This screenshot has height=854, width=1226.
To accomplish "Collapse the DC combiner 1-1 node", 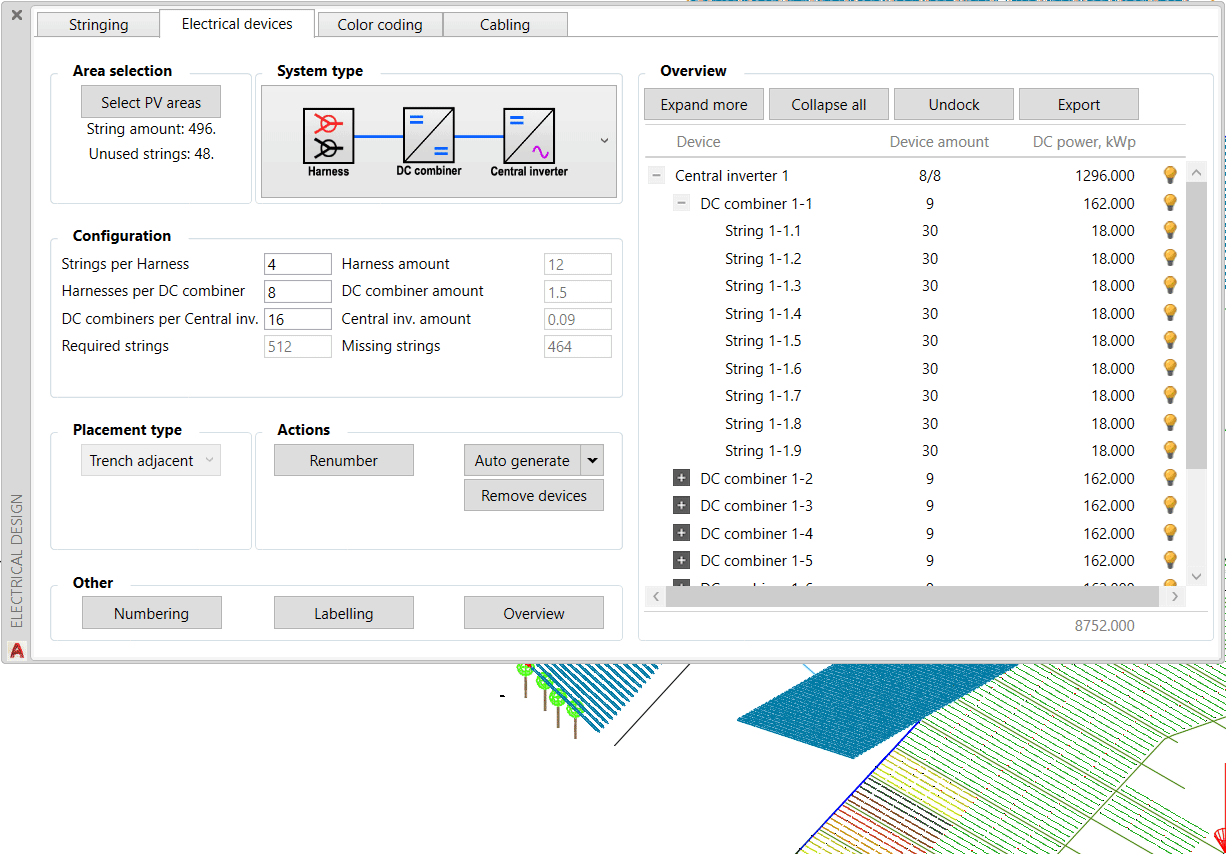I will click(x=682, y=203).
